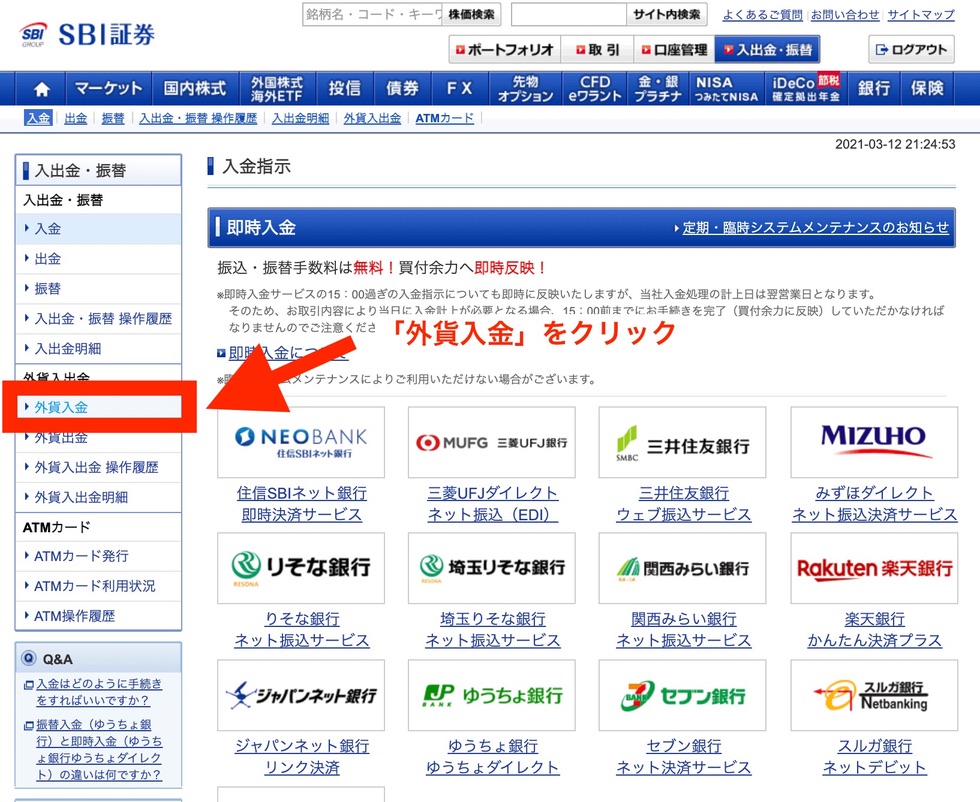Open the 先物オプション menu
Image resolution: width=980 pixels, height=802 pixels.
click(526, 89)
